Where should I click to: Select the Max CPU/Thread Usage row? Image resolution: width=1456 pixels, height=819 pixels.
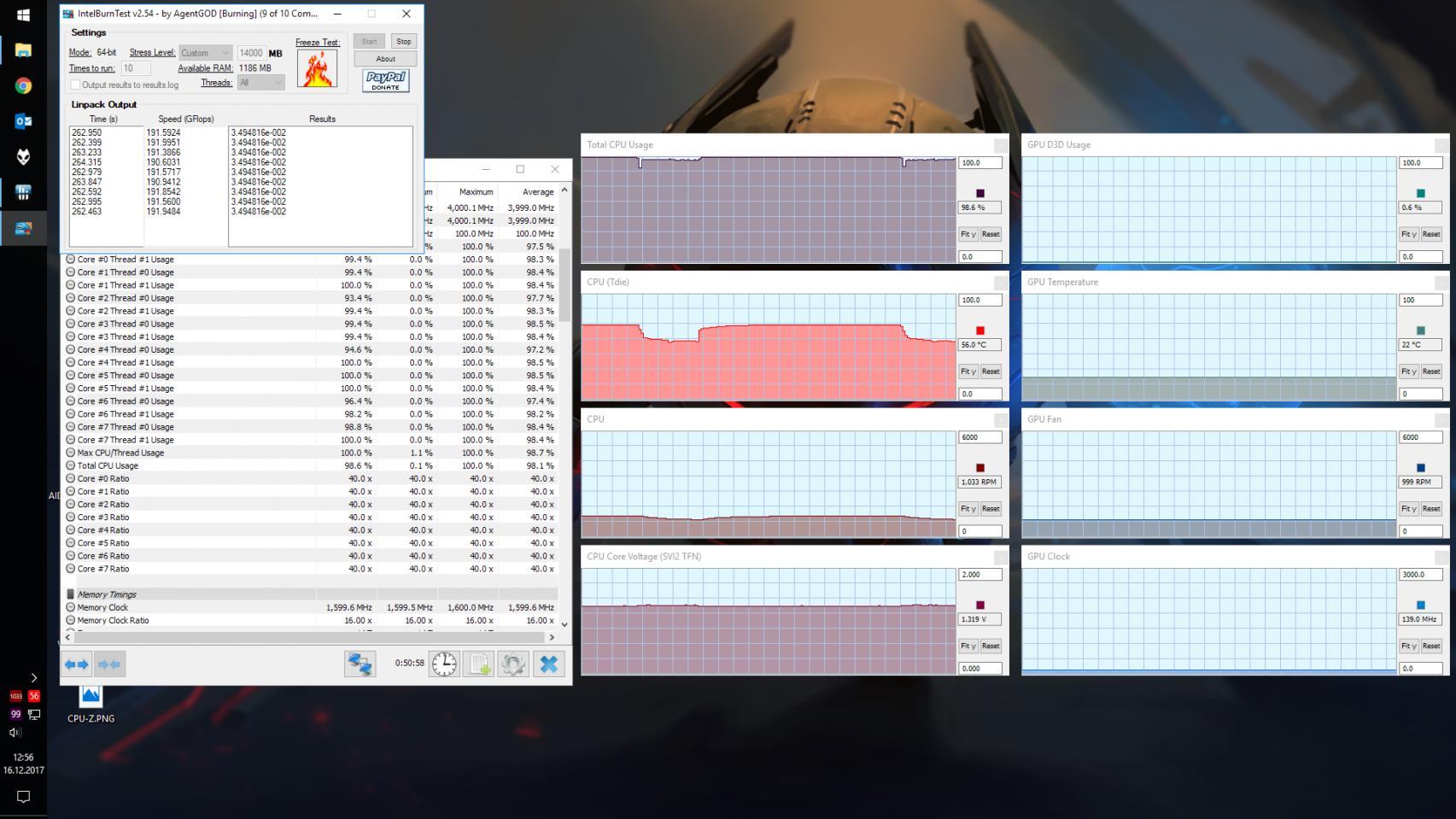[311, 453]
